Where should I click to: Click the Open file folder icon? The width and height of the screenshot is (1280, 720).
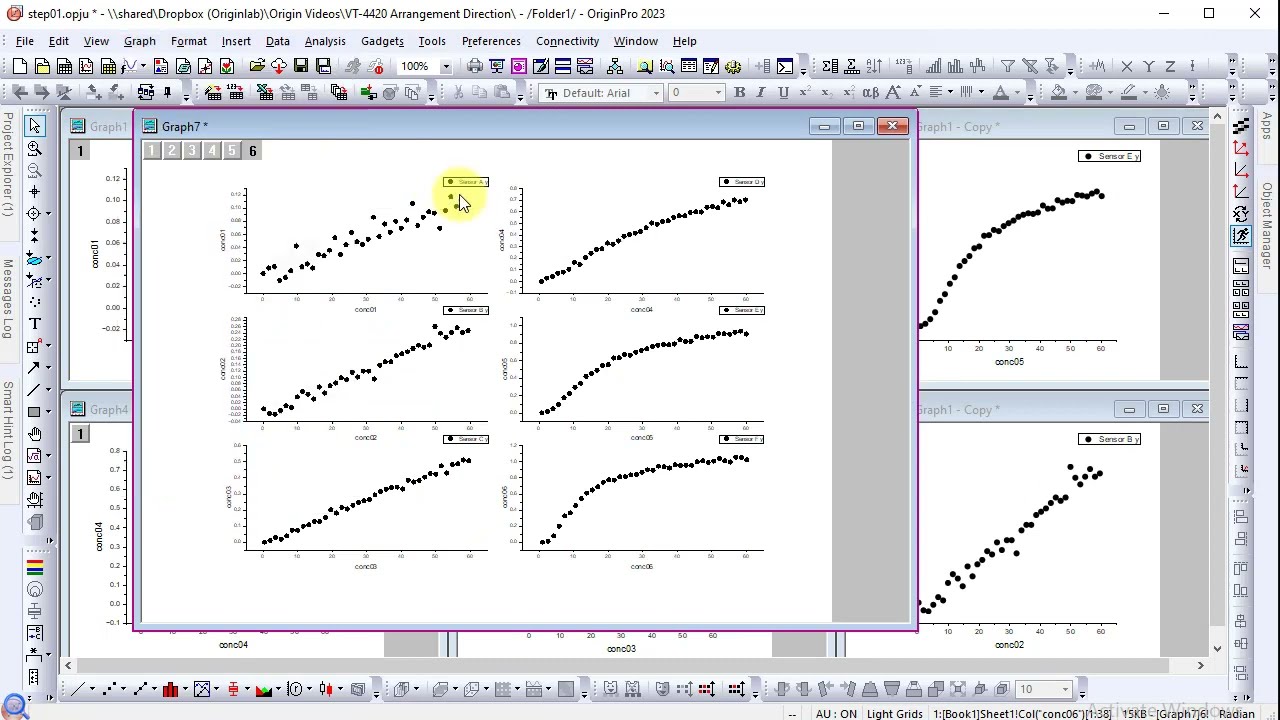[x=257, y=66]
